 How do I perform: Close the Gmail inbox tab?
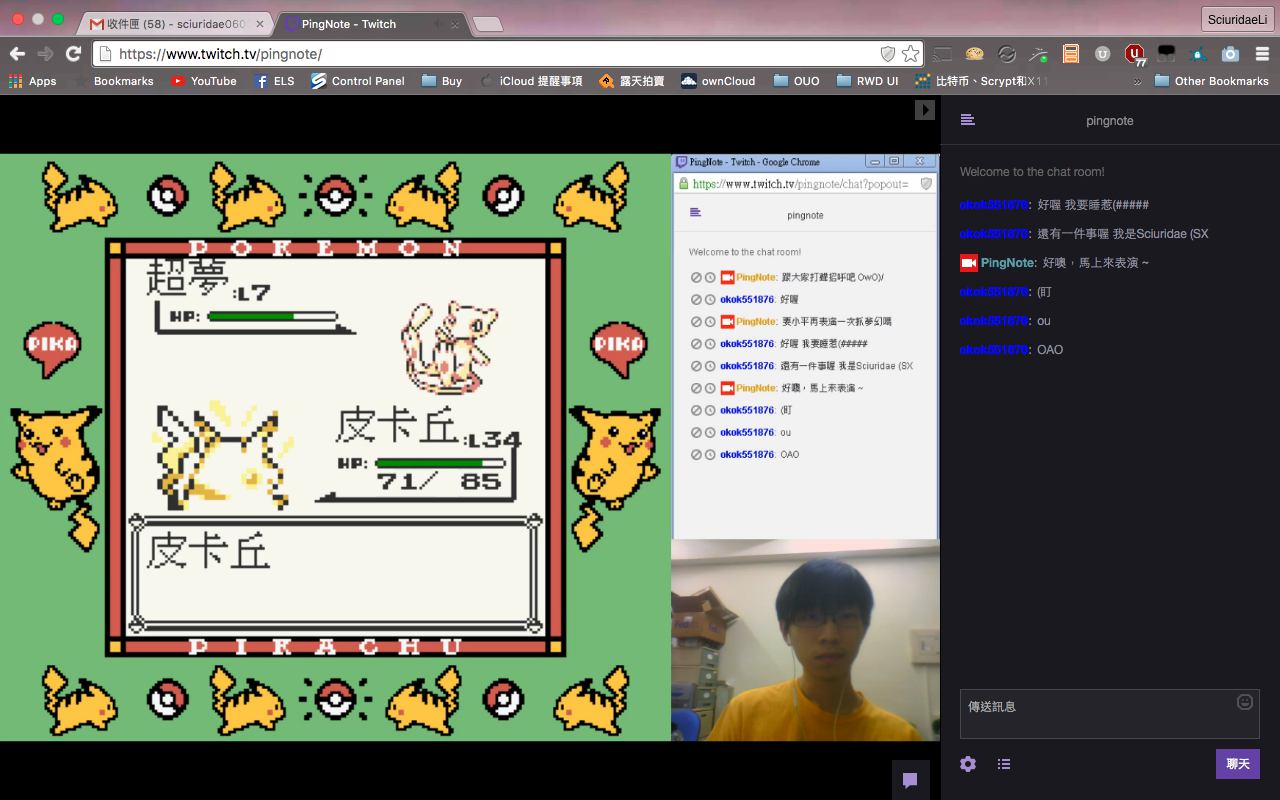pos(262,23)
